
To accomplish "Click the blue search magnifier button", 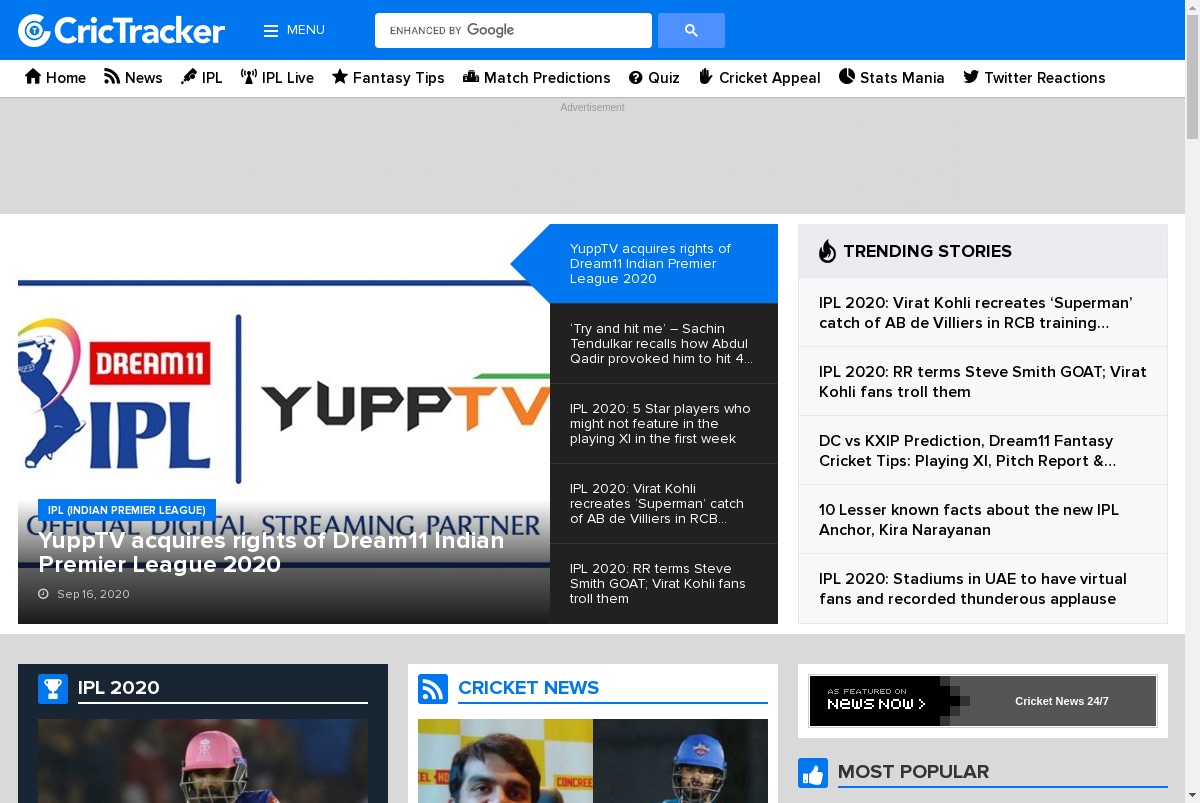I will coord(691,30).
